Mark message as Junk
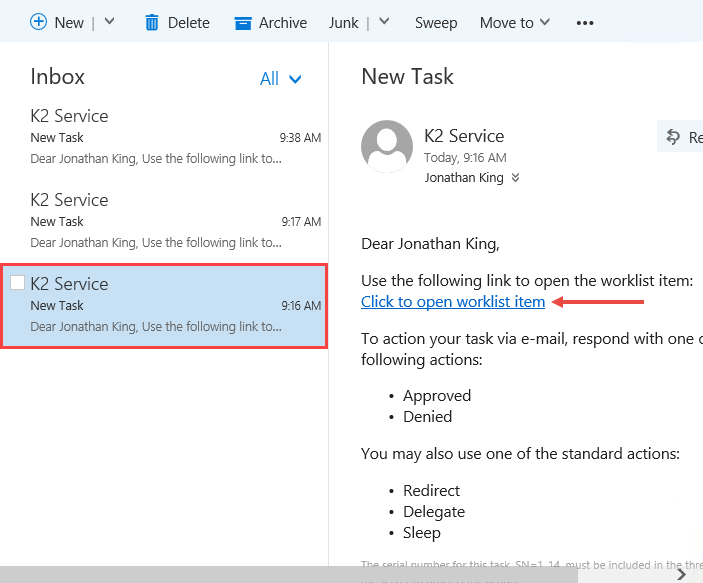This screenshot has height=583, width=703. click(343, 23)
